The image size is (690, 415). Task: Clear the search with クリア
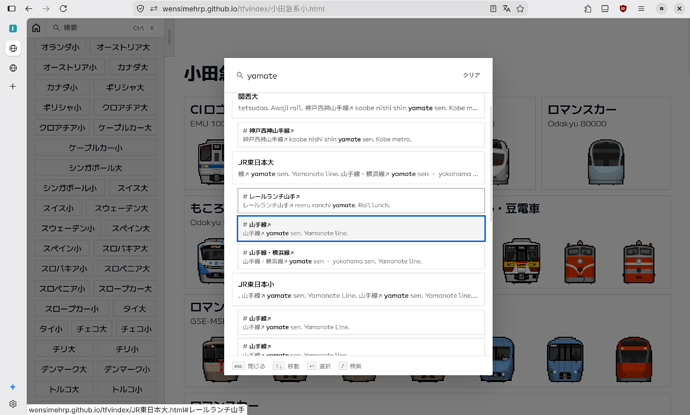[x=471, y=76]
